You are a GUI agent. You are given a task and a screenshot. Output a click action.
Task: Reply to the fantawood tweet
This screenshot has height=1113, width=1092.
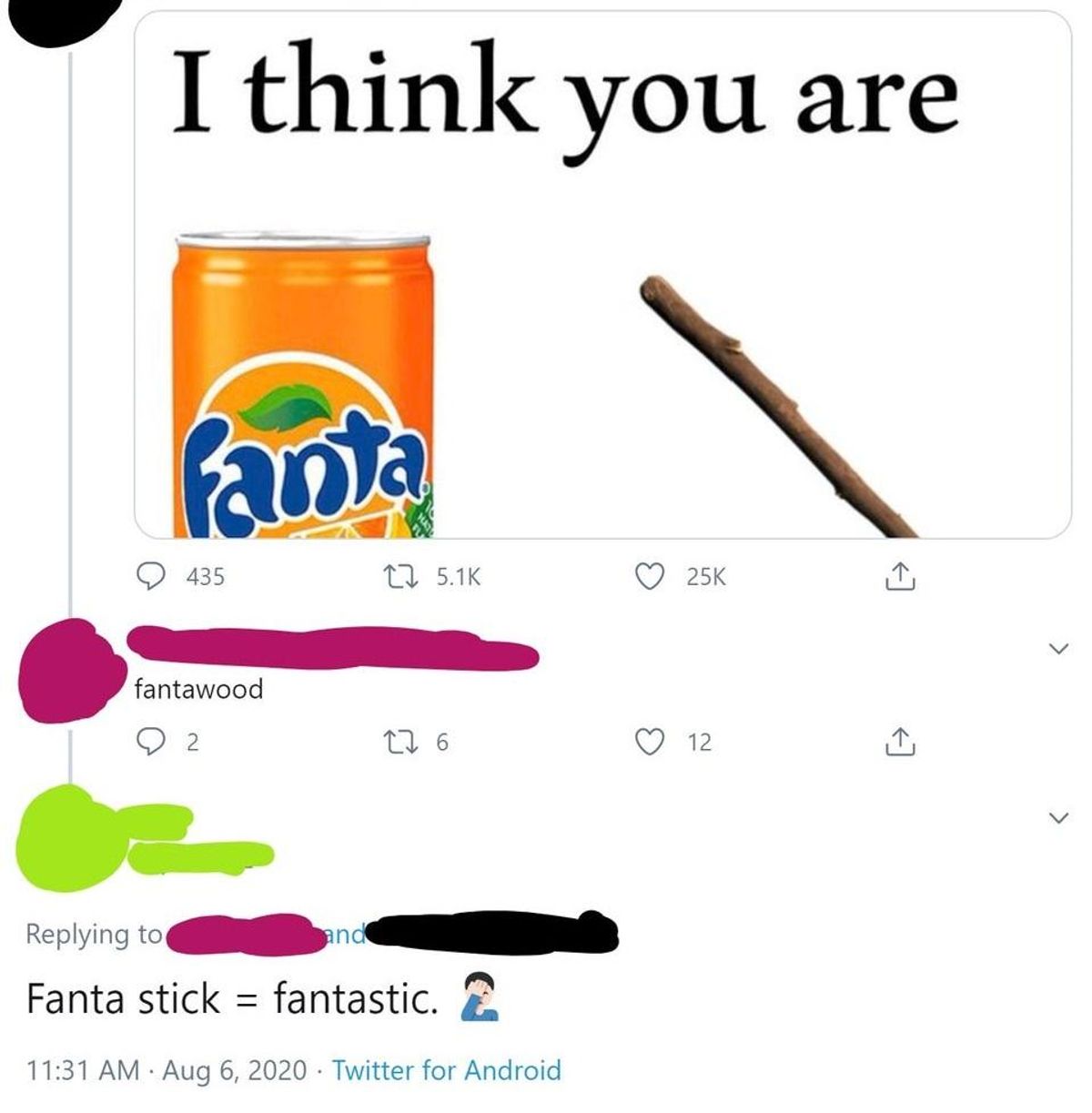pos(167,743)
